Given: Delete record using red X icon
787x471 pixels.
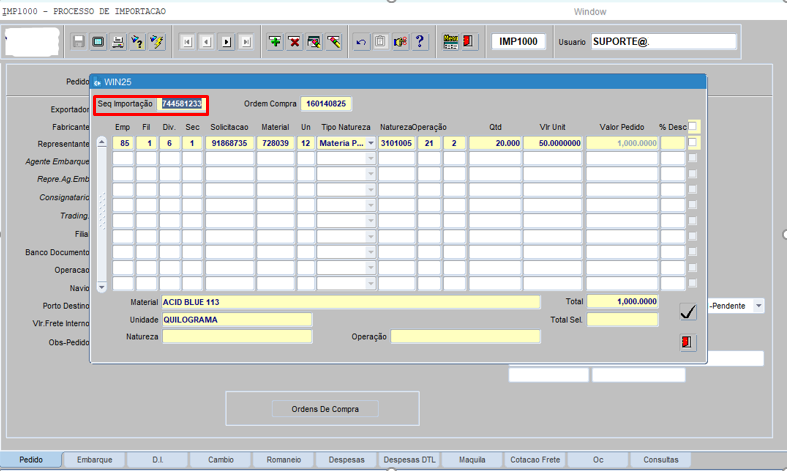Looking at the screenshot, I should pos(295,42).
